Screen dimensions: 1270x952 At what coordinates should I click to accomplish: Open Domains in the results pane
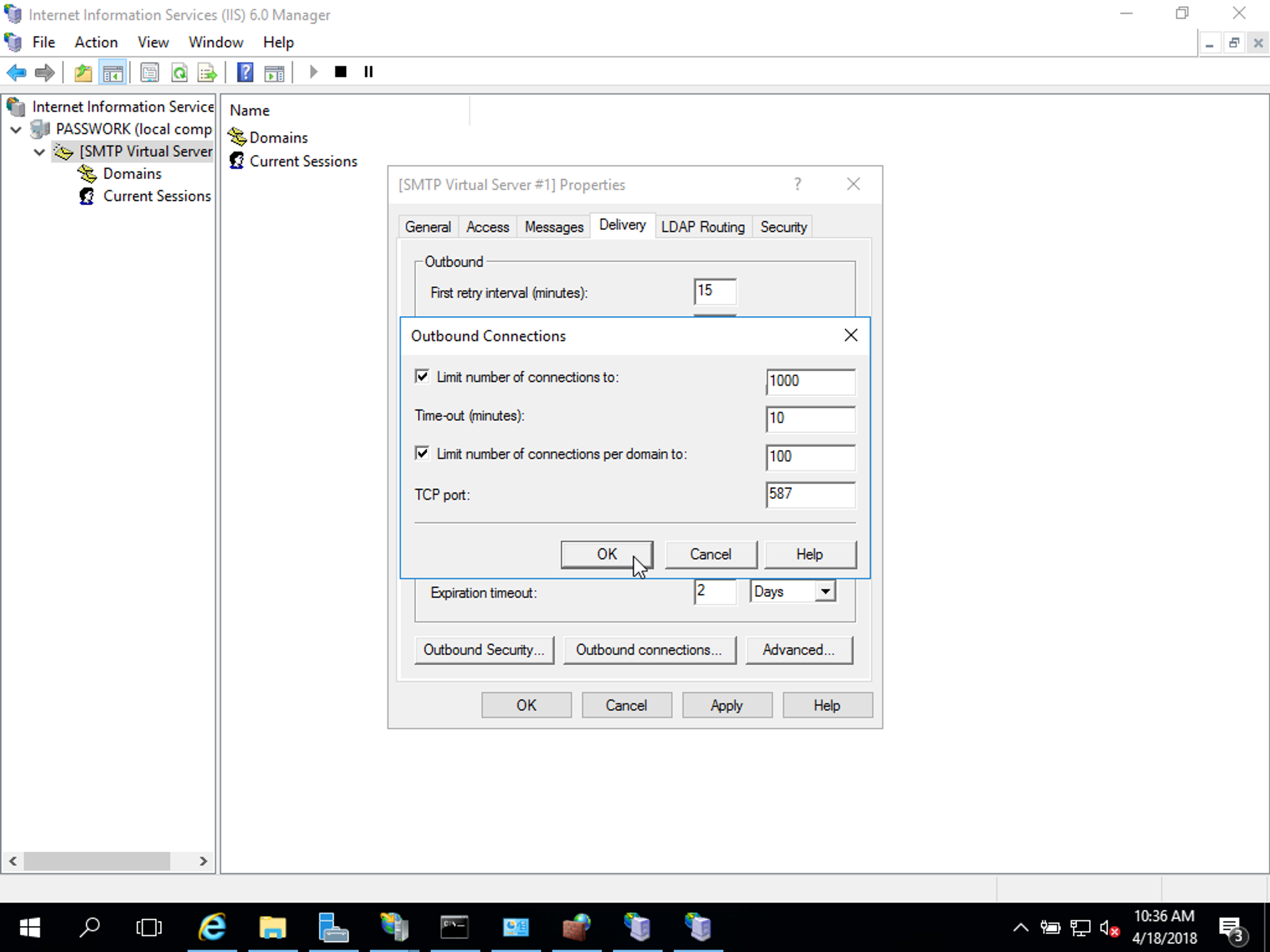[x=279, y=137]
